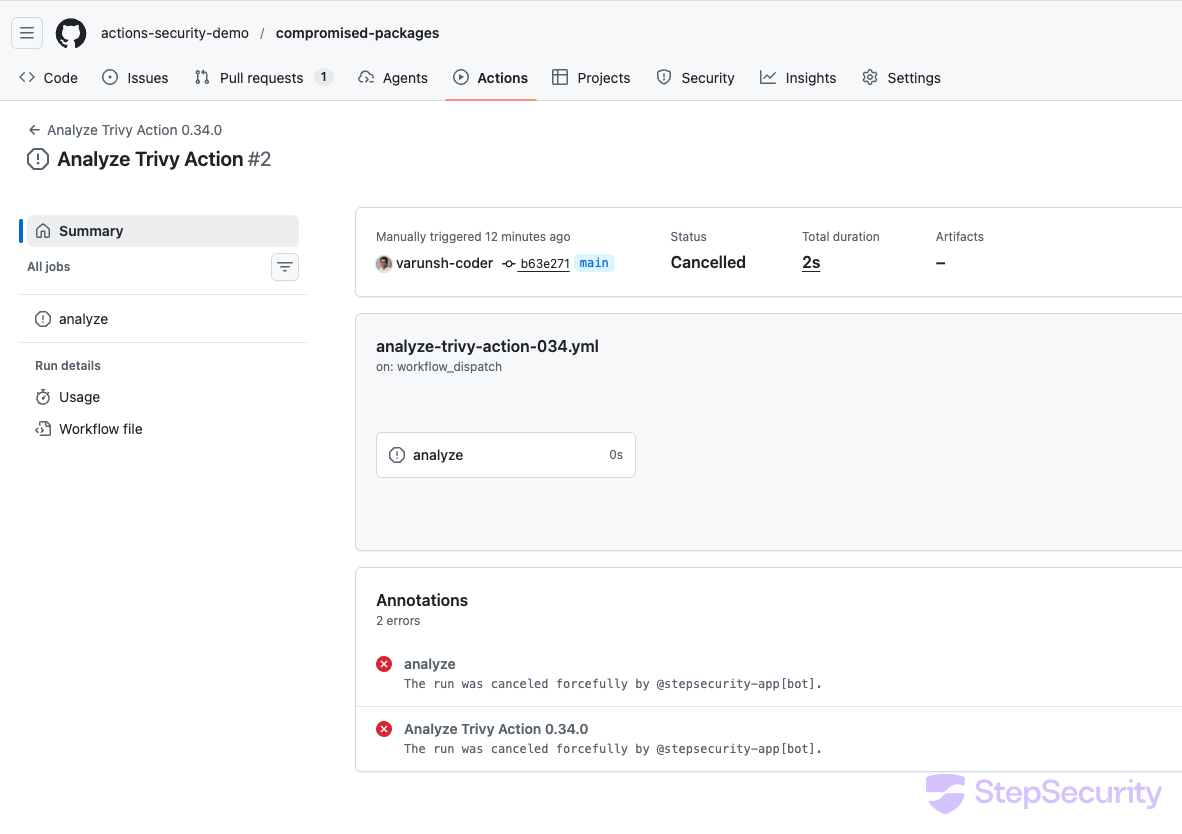Open the hamburger navigation menu

click(27, 33)
